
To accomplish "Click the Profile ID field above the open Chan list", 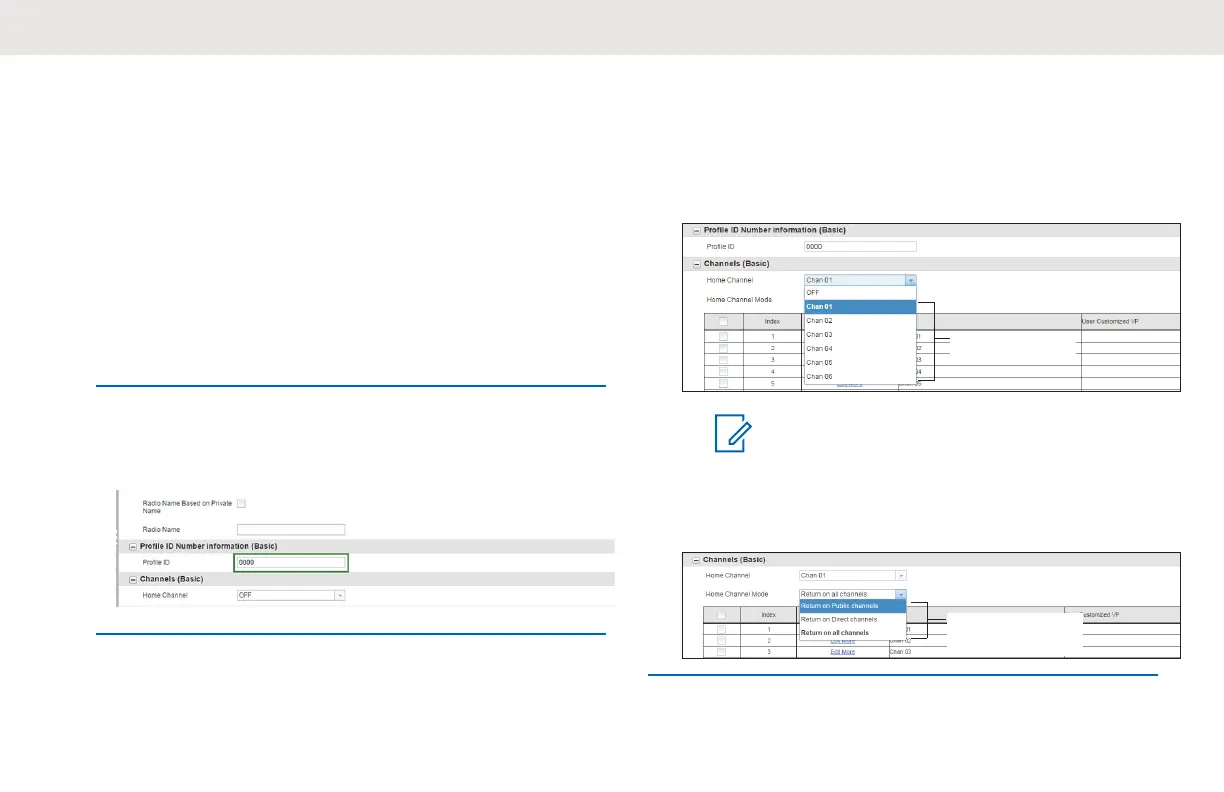I will 860,246.
